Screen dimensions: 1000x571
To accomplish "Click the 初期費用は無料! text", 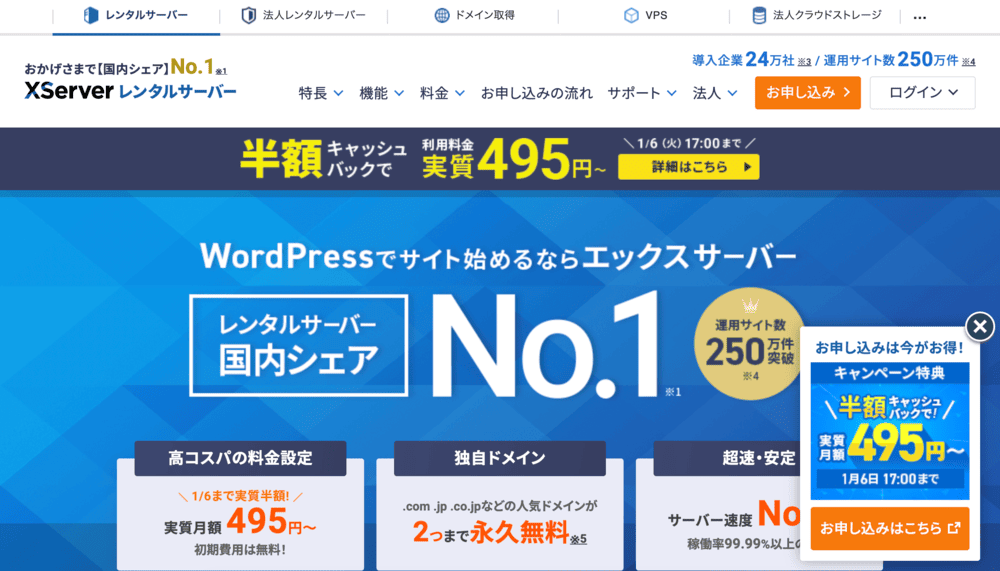I will [240, 550].
